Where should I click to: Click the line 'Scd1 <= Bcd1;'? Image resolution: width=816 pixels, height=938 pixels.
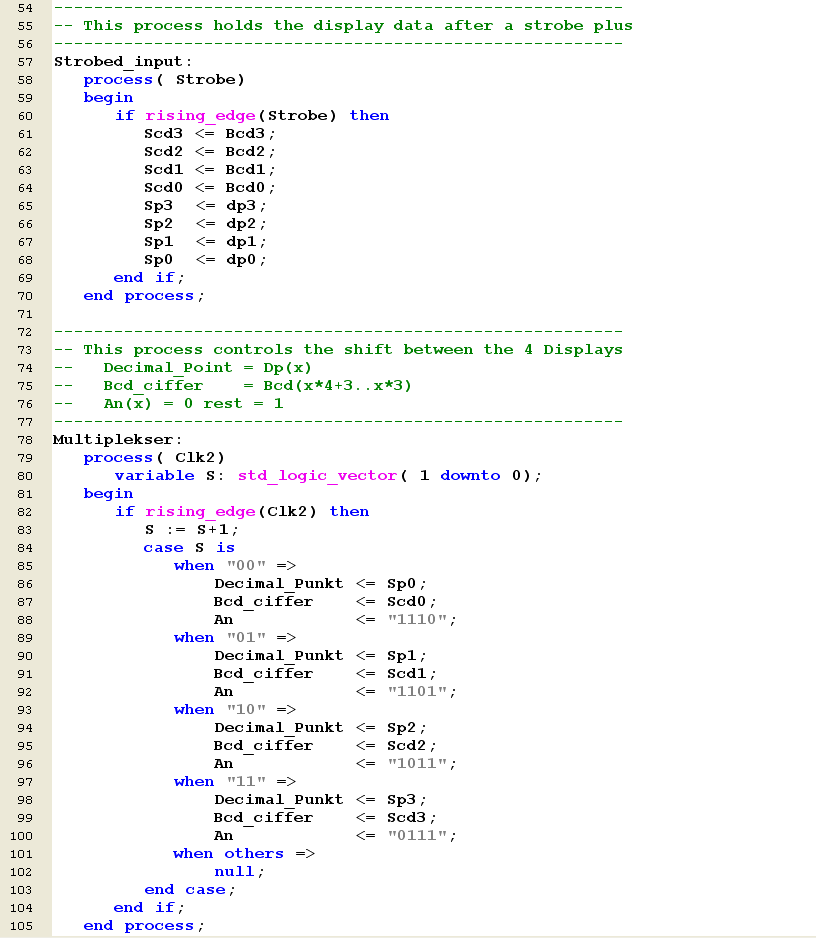pyautogui.click(x=209, y=169)
